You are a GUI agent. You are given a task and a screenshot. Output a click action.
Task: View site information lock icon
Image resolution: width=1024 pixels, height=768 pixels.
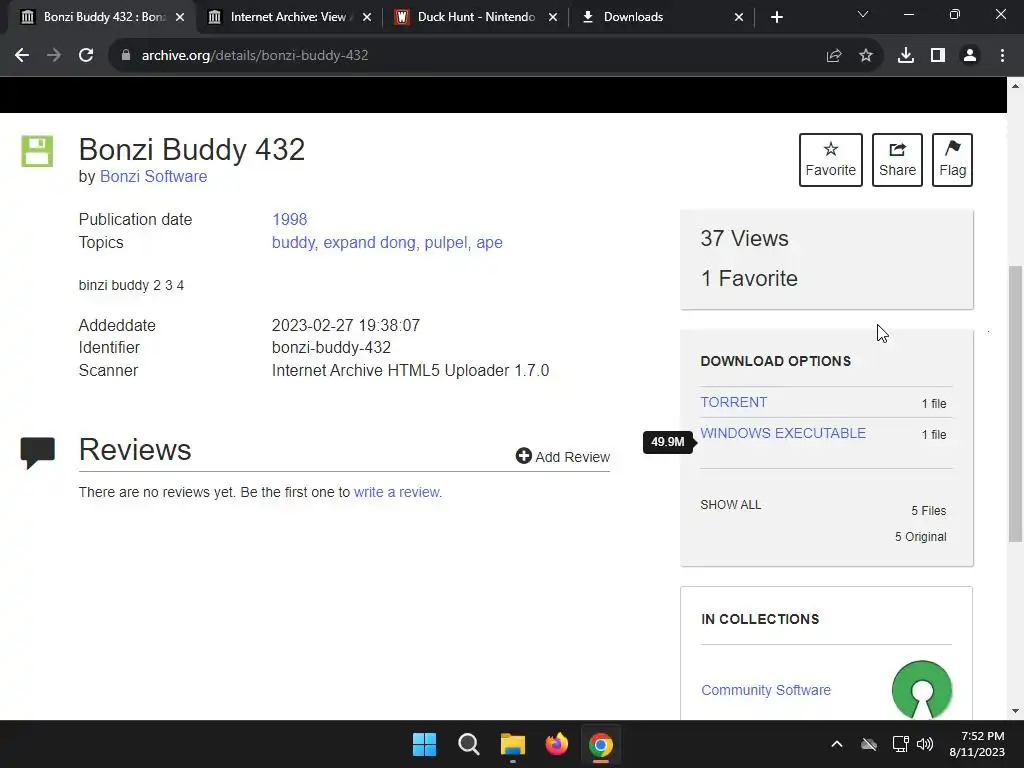pyautogui.click(x=126, y=56)
